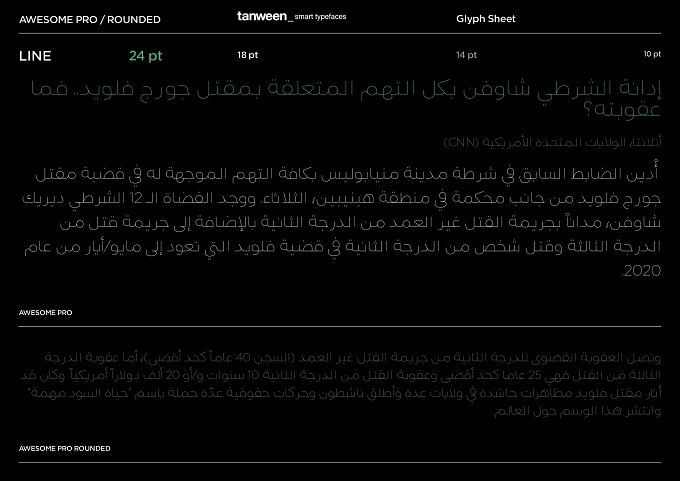Click the CNN dateline line
This screenshot has width=680, height=481.
click(x=552, y=142)
